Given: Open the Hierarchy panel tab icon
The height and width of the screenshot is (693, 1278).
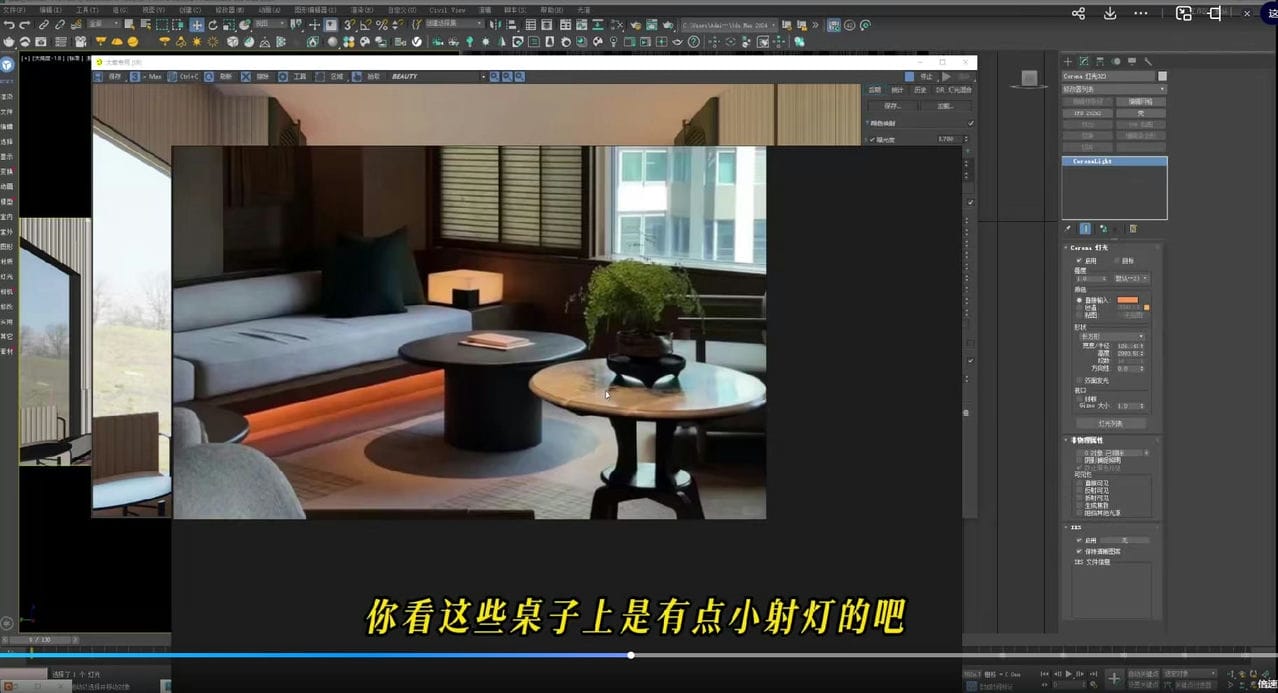Looking at the screenshot, I should 1100,62.
